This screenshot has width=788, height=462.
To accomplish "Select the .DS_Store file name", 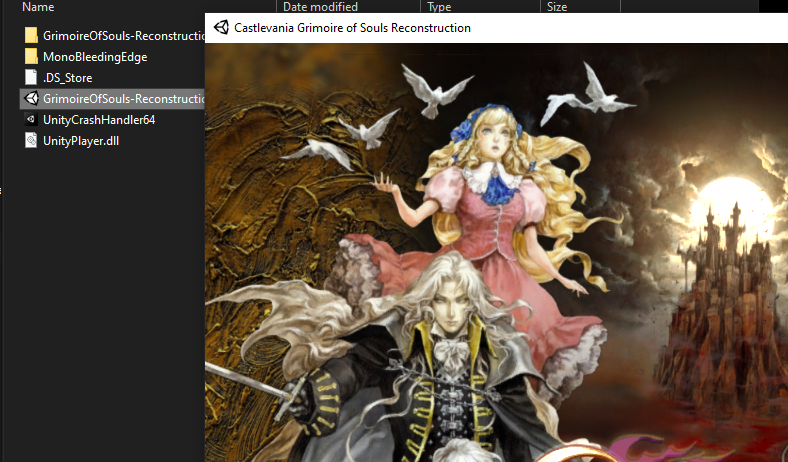I will coord(68,78).
